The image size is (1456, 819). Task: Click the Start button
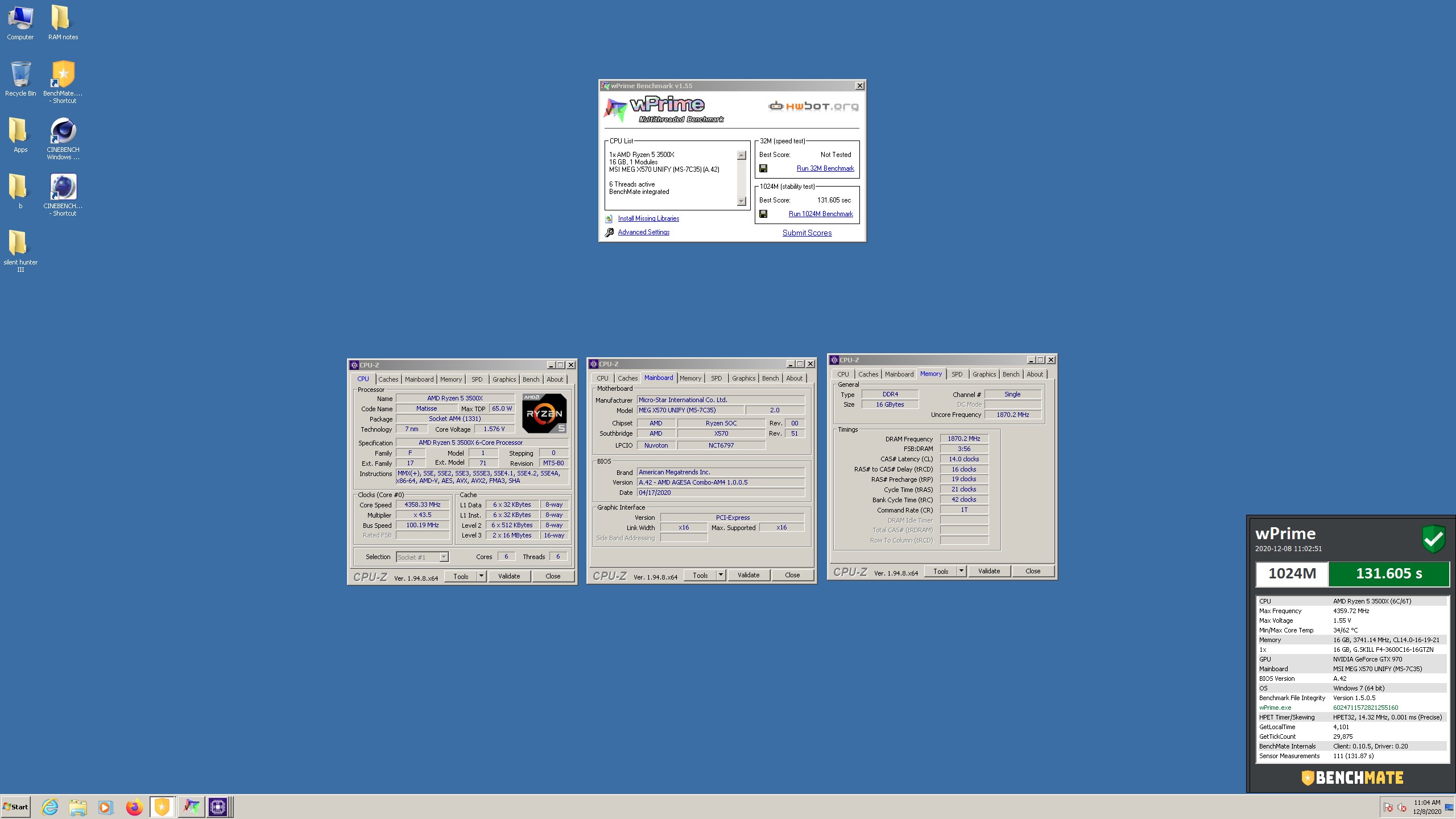click(x=15, y=806)
